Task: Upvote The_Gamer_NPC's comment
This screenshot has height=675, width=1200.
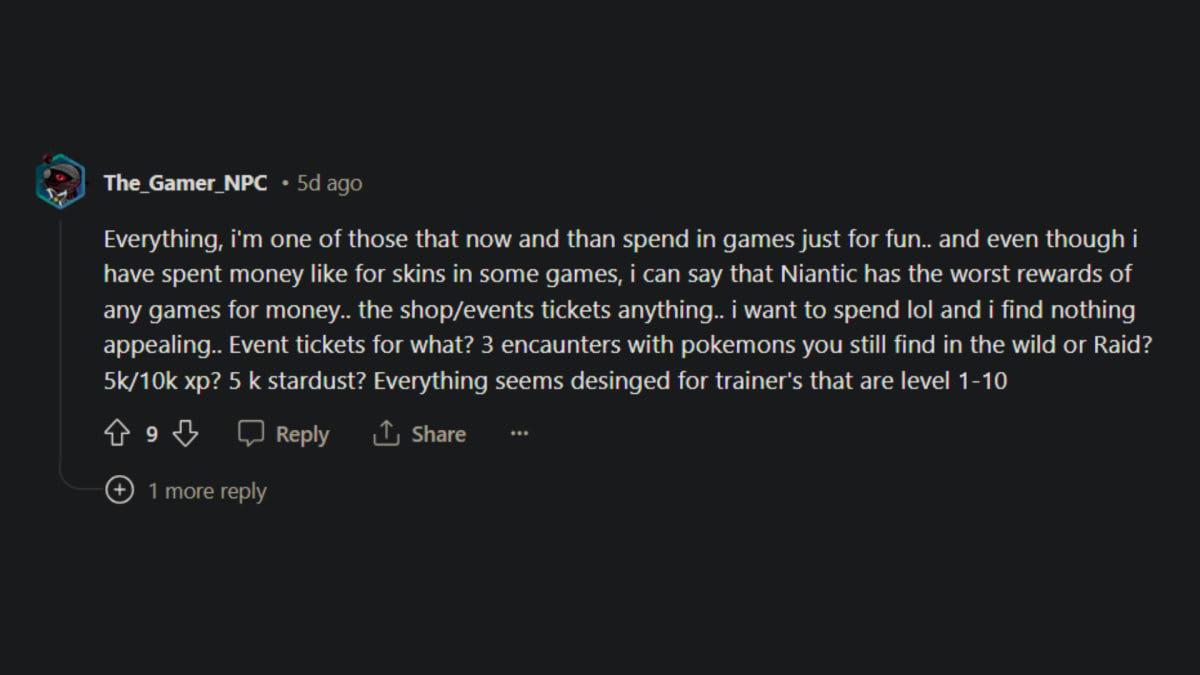Action: pos(117,434)
